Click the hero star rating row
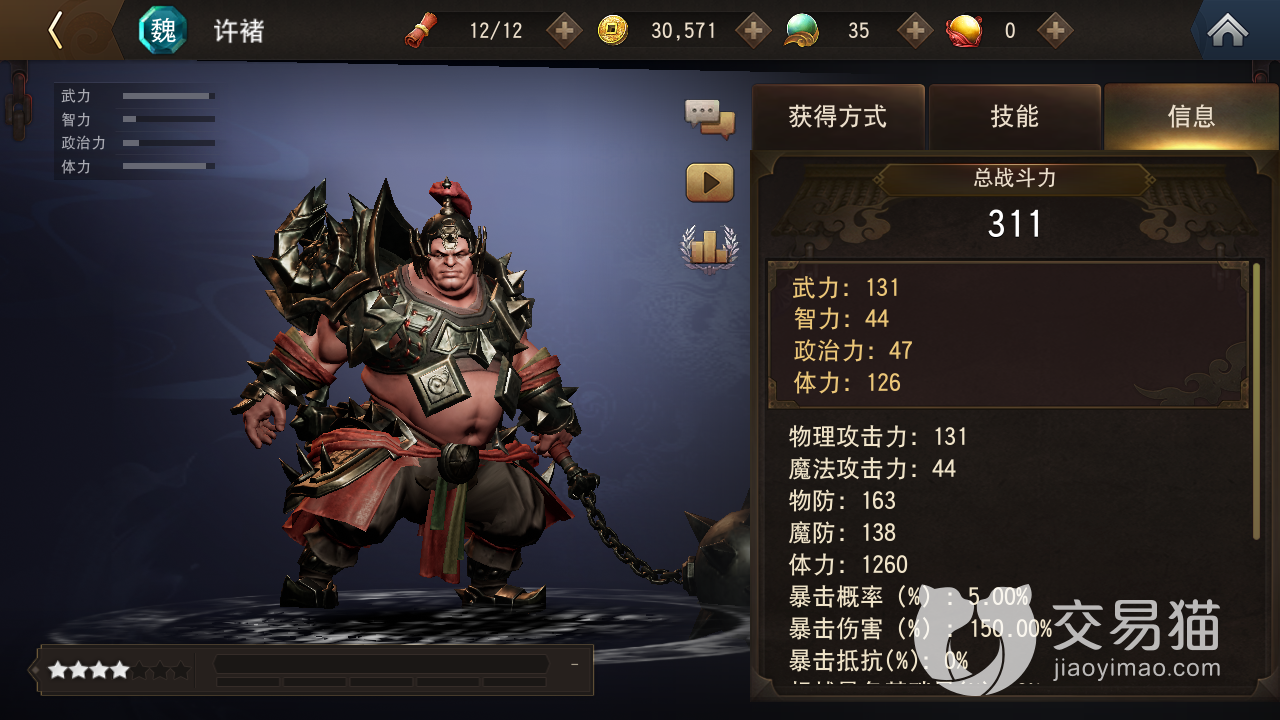The image size is (1280, 720). tap(118, 670)
